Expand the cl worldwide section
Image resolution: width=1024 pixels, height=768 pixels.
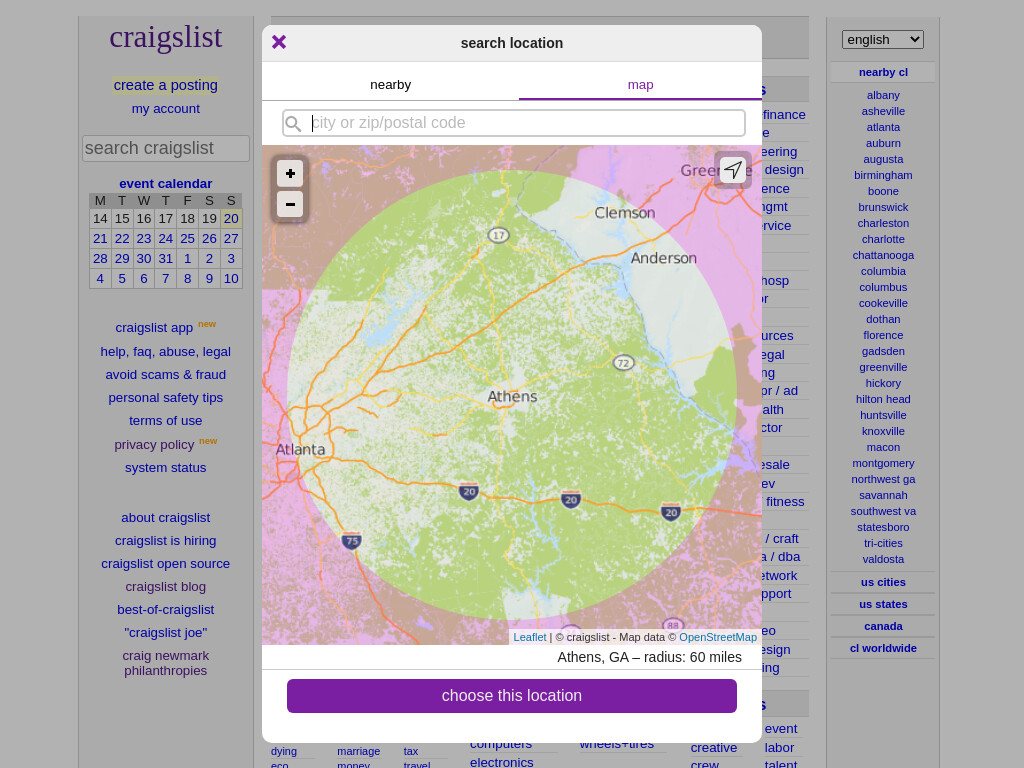tap(883, 648)
